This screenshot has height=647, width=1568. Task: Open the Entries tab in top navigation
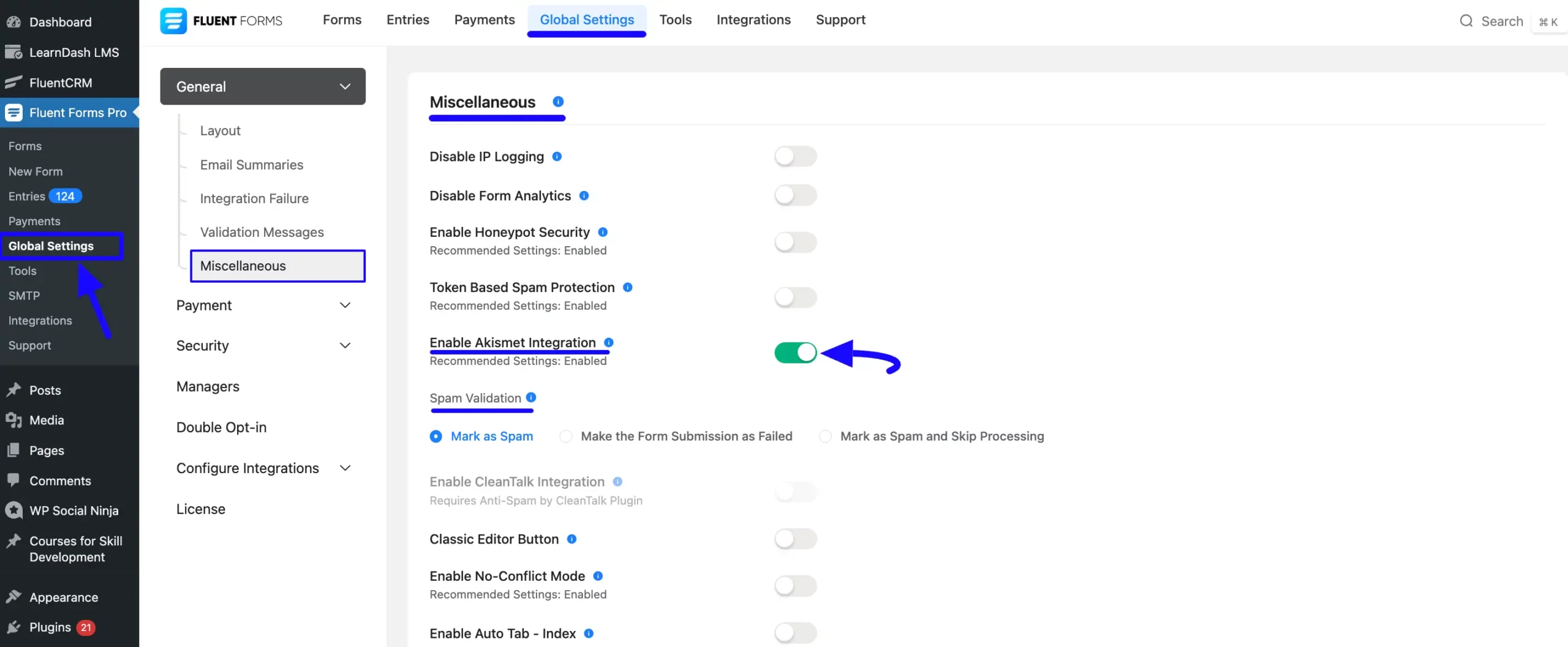pyautogui.click(x=407, y=20)
